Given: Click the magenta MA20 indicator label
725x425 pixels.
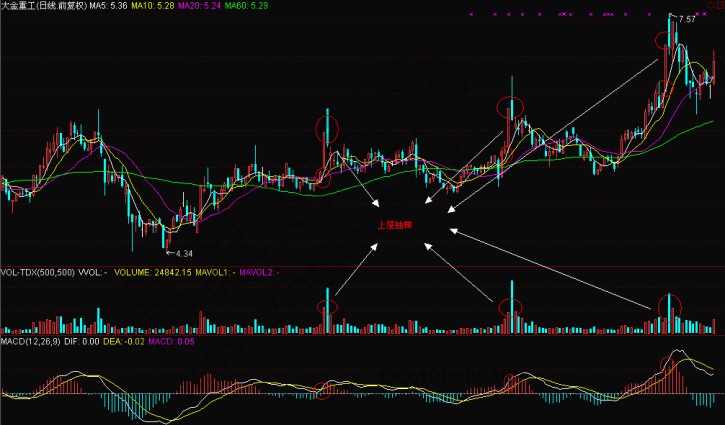Looking at the screenshot, I should 205,6.
